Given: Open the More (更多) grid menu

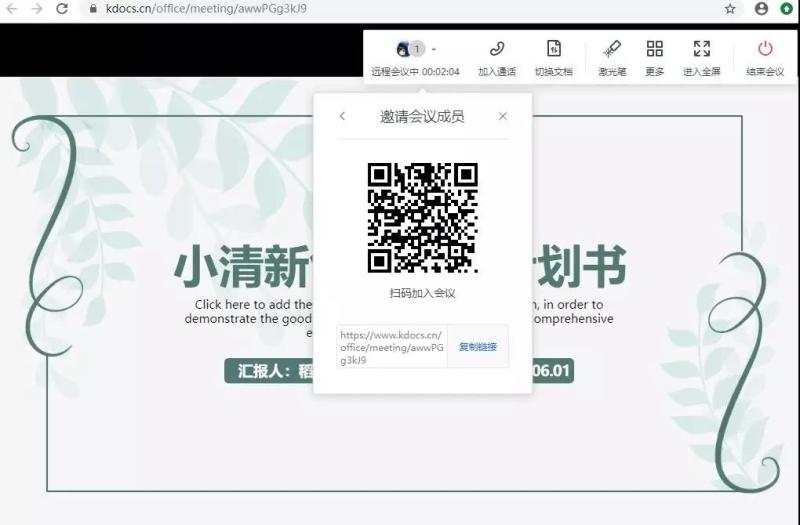Looking at the screenshot, I should coord(654,49).
